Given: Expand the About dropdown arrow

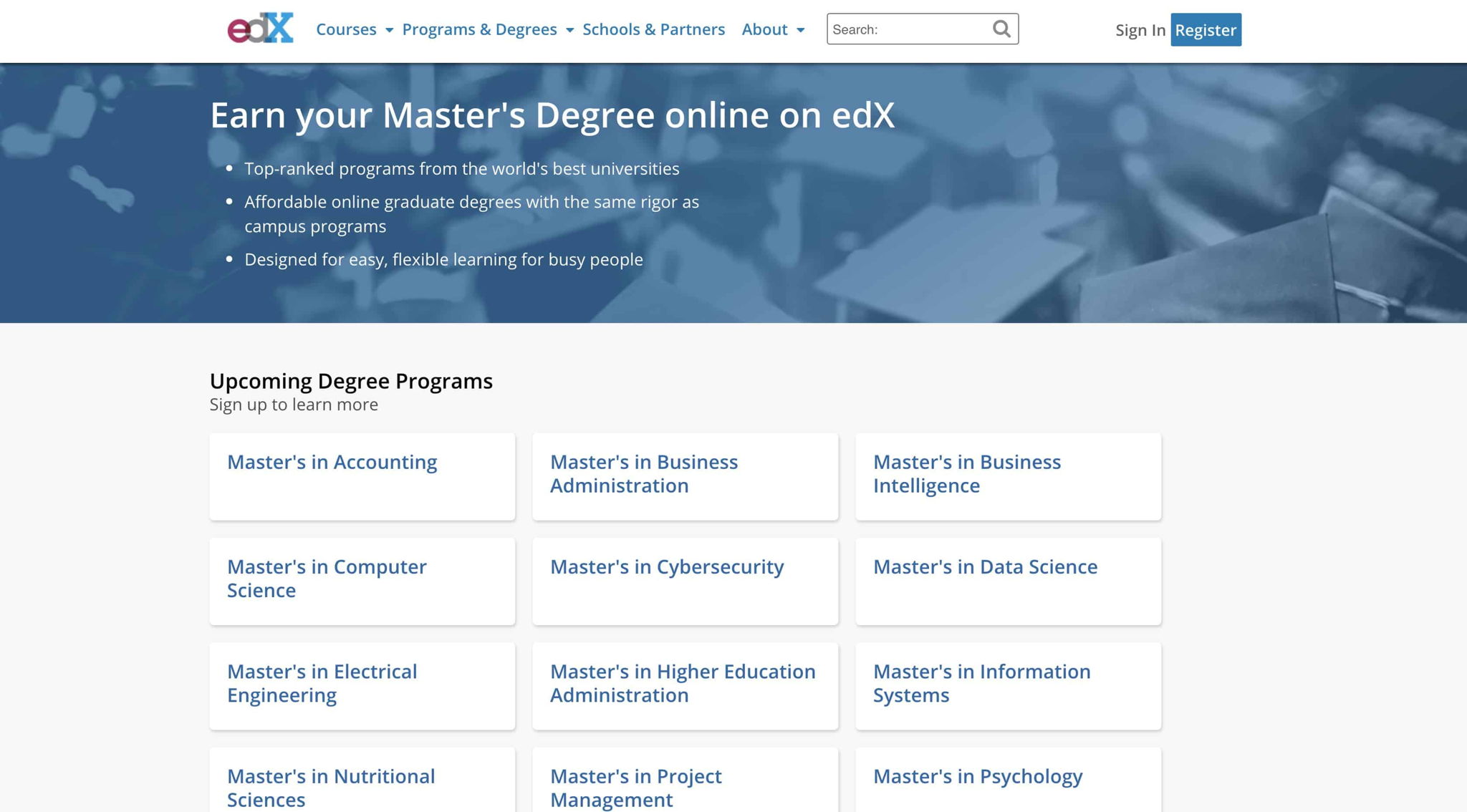Looking at the screenshot, I should 800,30.
